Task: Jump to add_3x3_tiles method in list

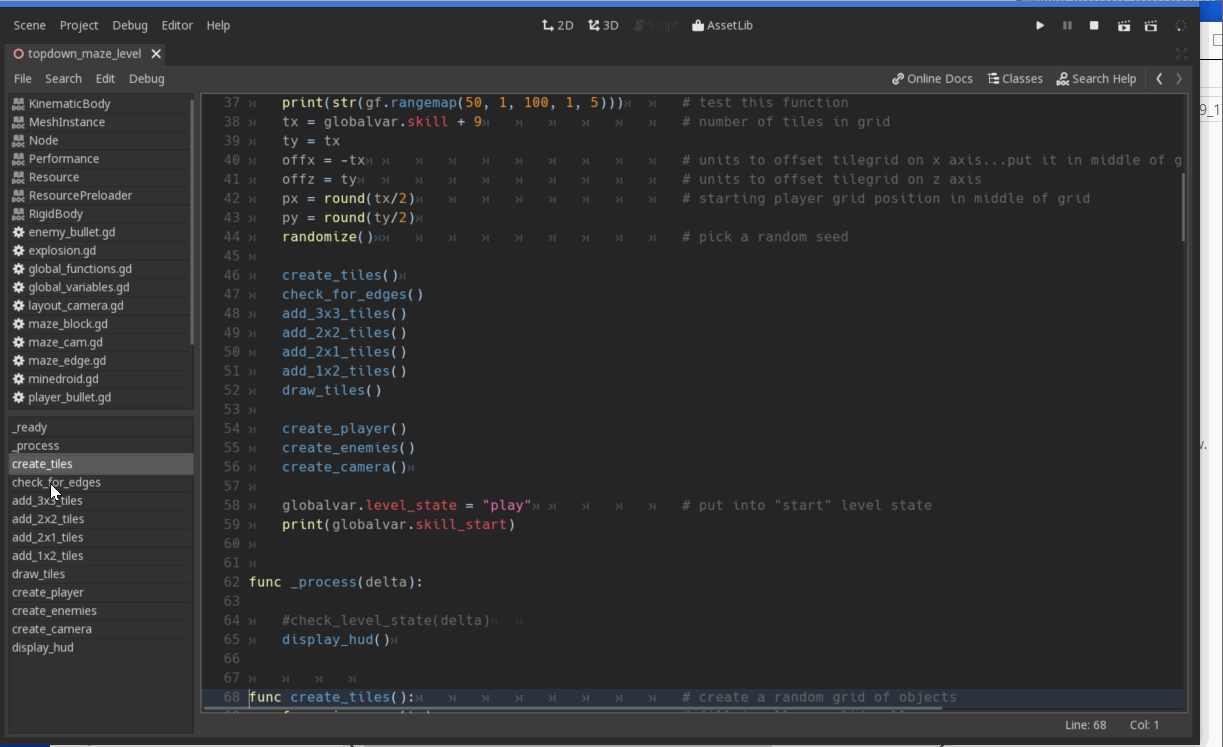Action: tap(101, 501)
